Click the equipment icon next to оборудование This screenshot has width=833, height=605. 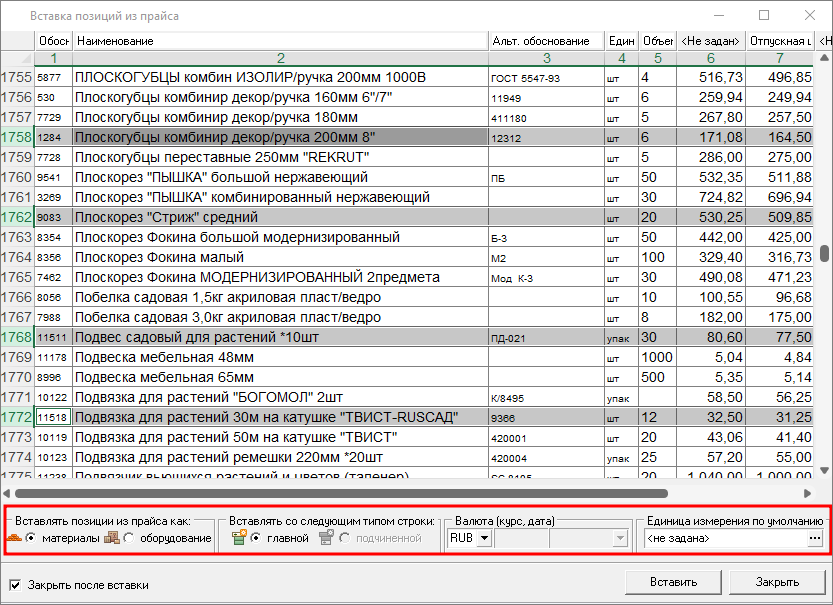coord(111,538)
